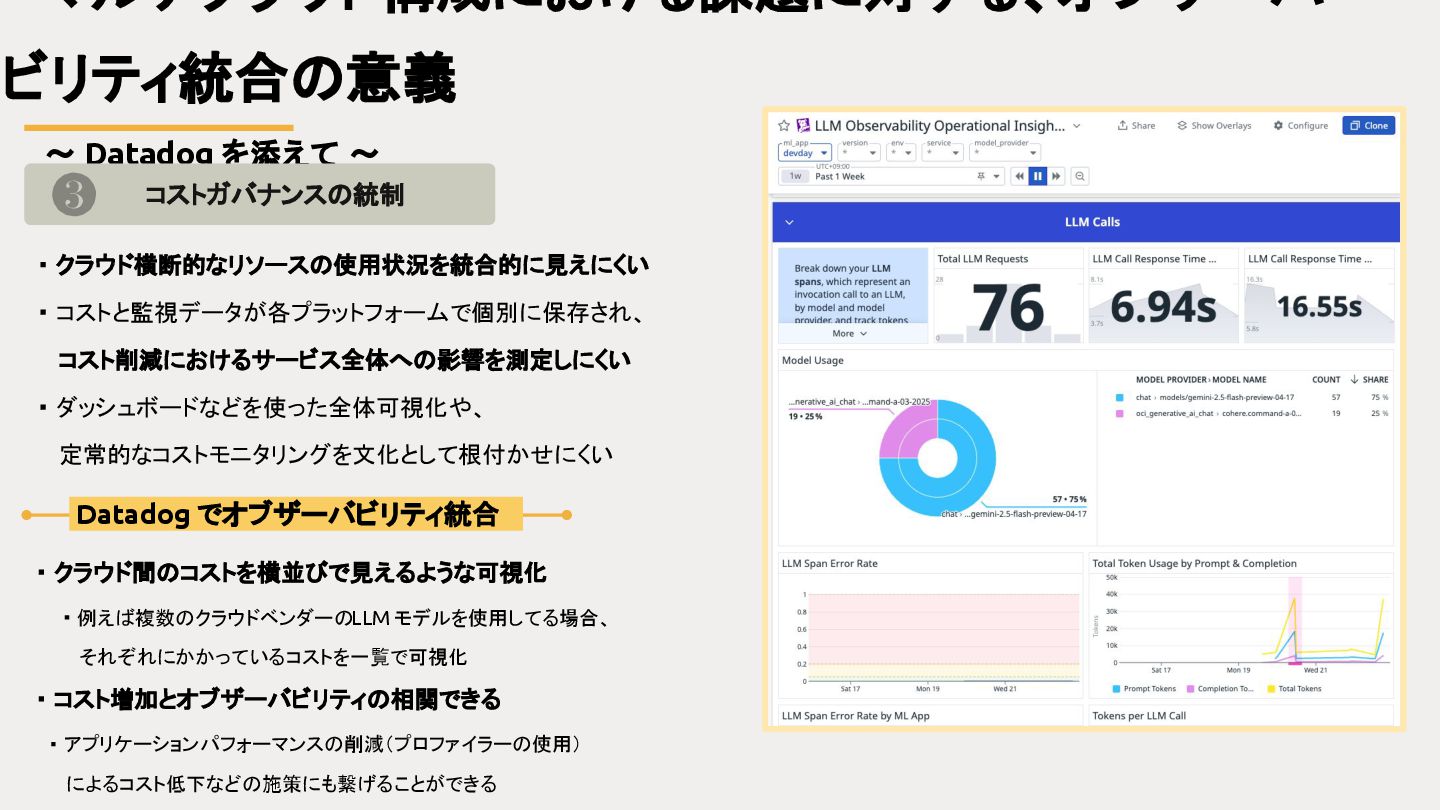Screen dimensions: 1440x810
Task: Open Configure settings
Action: pos(1300,126)
